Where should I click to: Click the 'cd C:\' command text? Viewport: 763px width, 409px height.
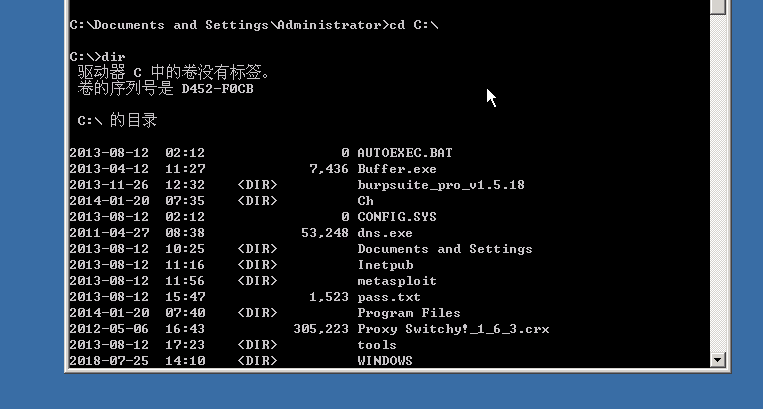414,25
